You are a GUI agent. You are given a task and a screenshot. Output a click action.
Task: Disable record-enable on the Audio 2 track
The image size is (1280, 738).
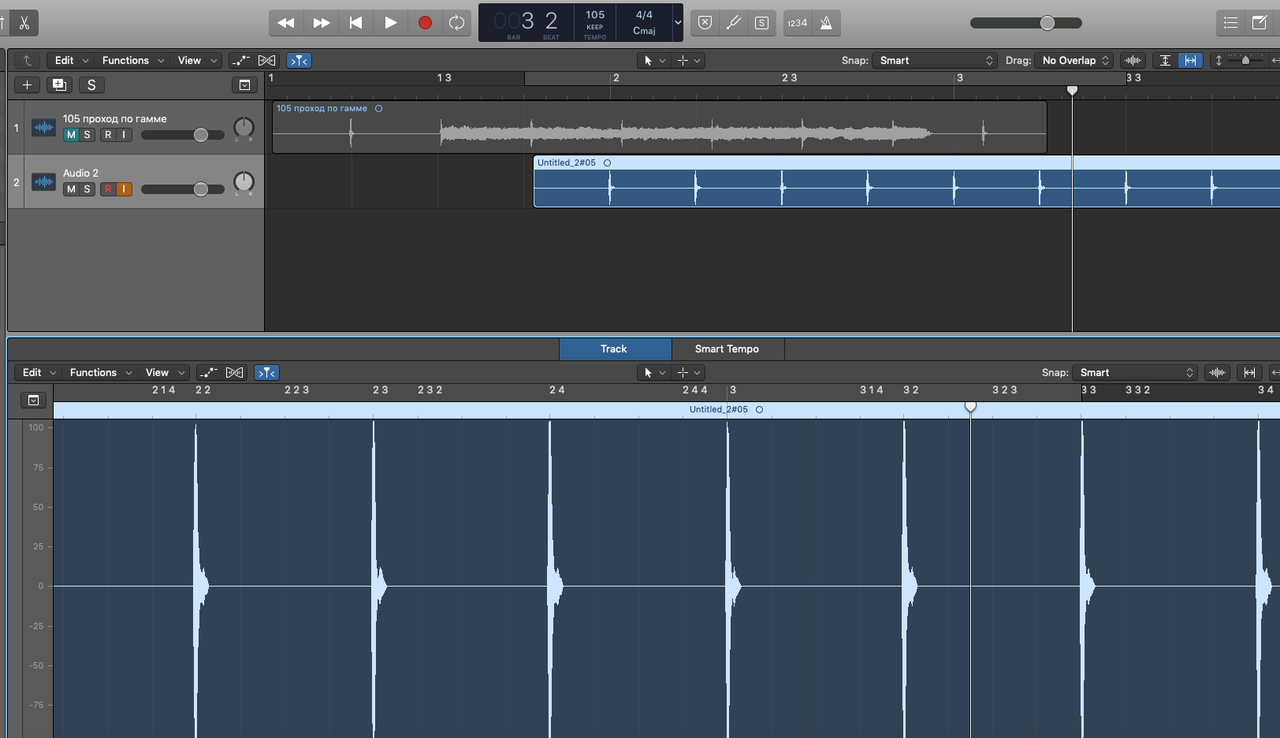(108, 189)
